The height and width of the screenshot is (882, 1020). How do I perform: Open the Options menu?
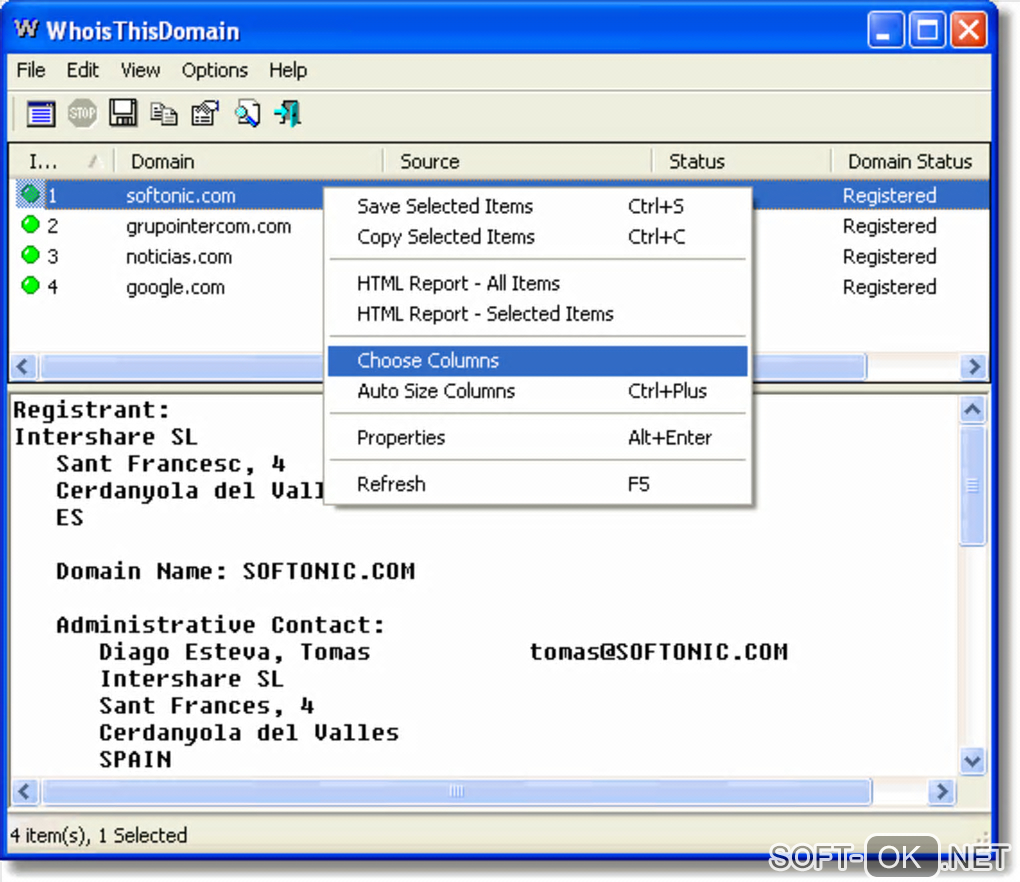(x=215, y=70)
